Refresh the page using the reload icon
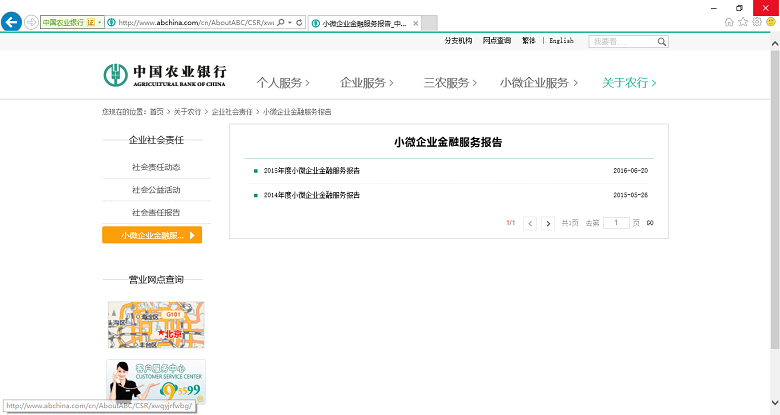Viewport: 780px width, 415px height. (299, 22)
